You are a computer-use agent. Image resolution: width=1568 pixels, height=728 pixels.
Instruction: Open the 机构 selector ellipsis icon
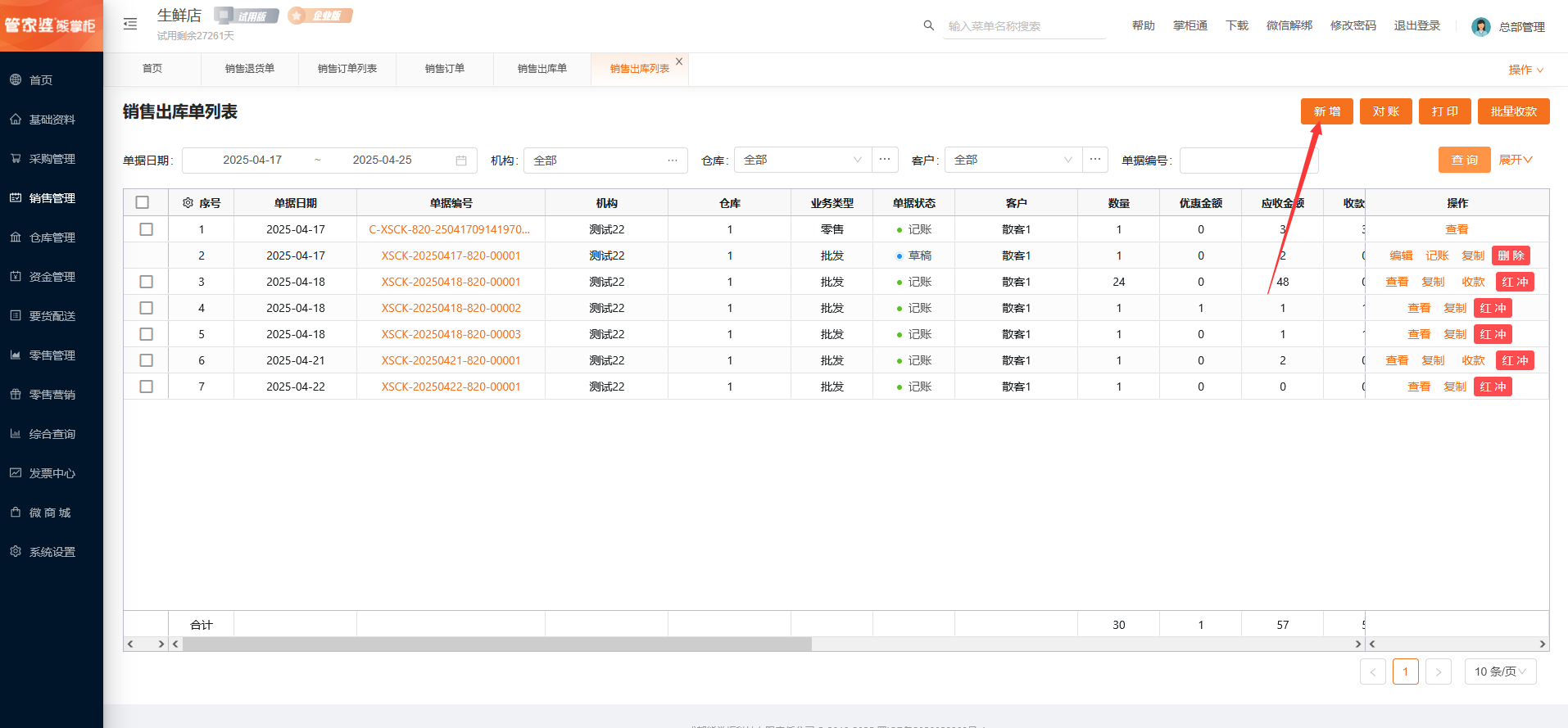672,161
